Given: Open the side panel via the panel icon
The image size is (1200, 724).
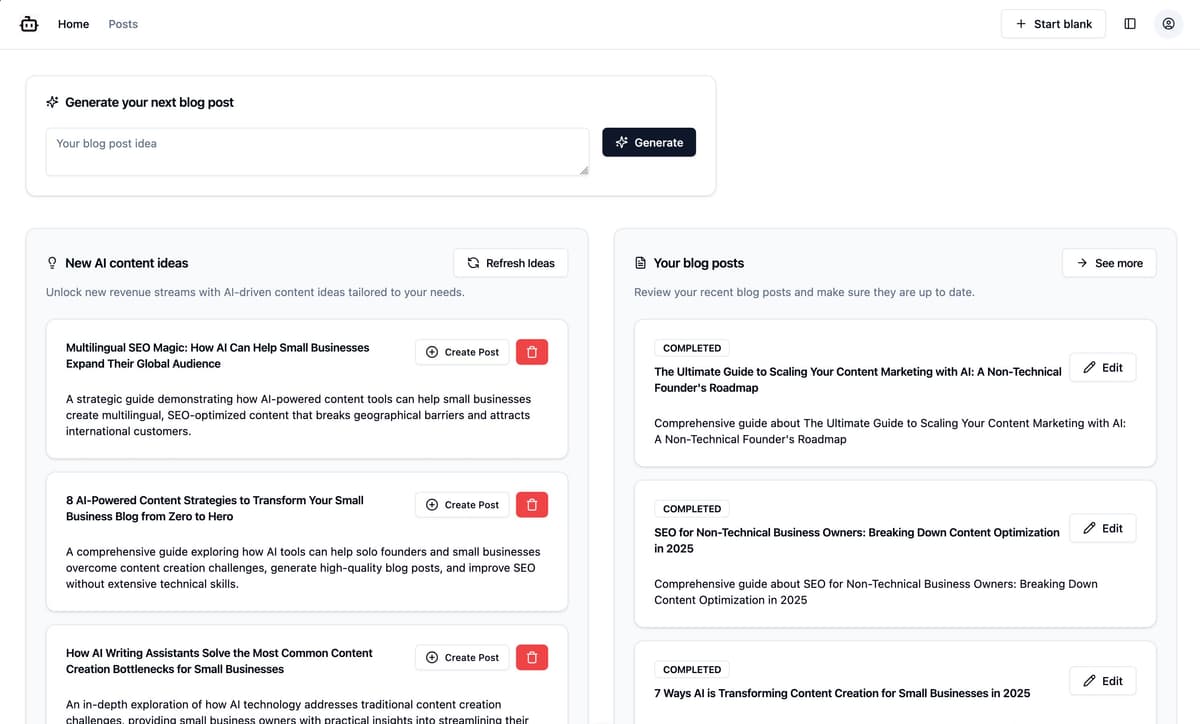Looking at the screenshot, I should 1130,23.
